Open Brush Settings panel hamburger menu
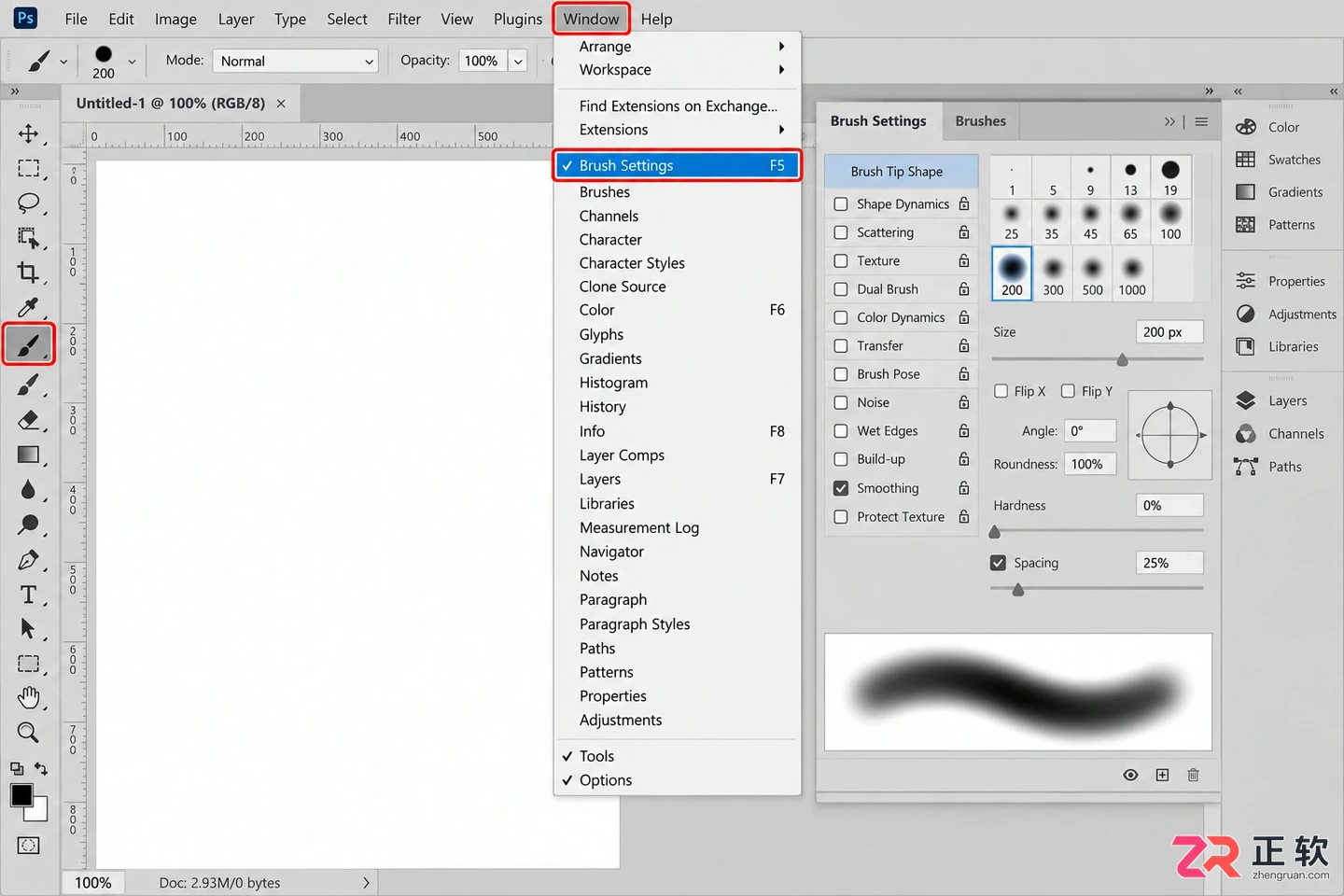This screenshot has height=896, width=1344. pyautogui.click(x=1201, y=121)
